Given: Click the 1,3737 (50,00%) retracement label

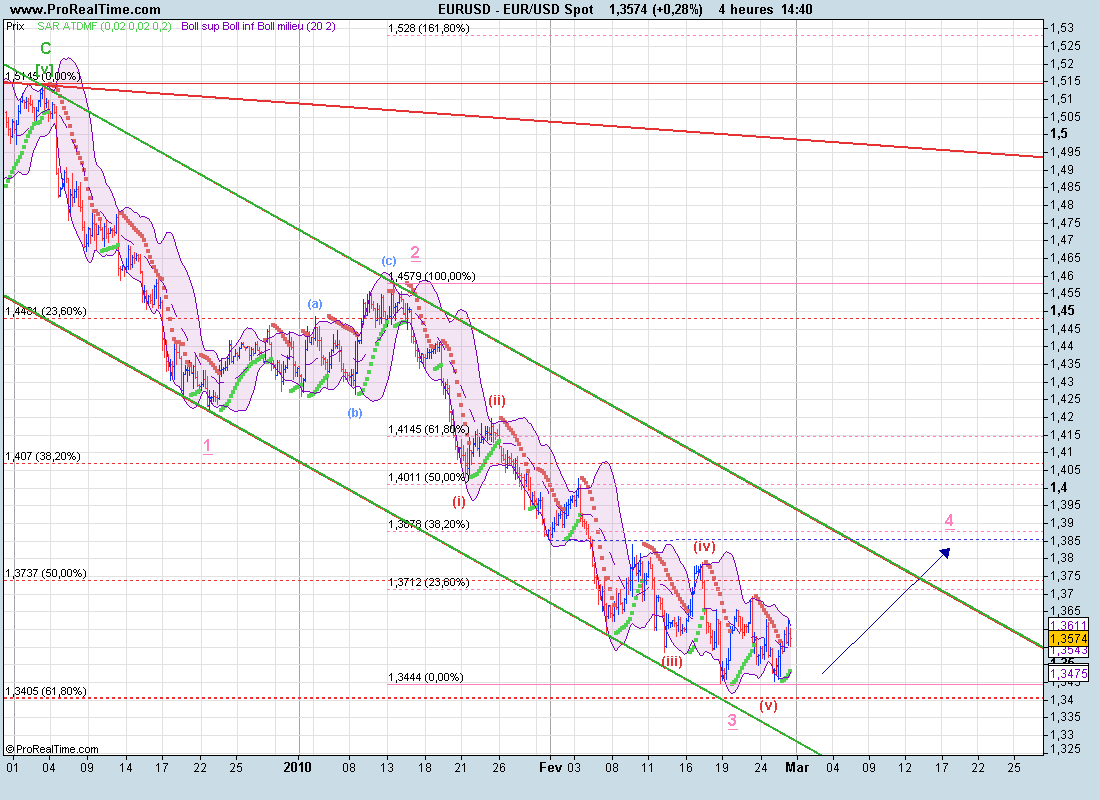Looking at the screenshot, I should coord(46,573).
